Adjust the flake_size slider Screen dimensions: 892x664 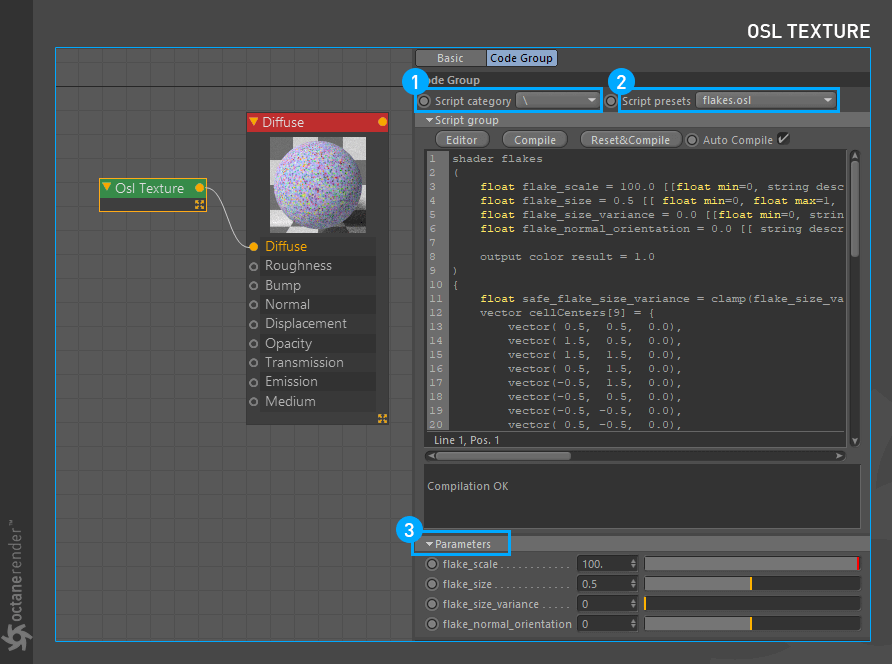(x=751, y=584)
